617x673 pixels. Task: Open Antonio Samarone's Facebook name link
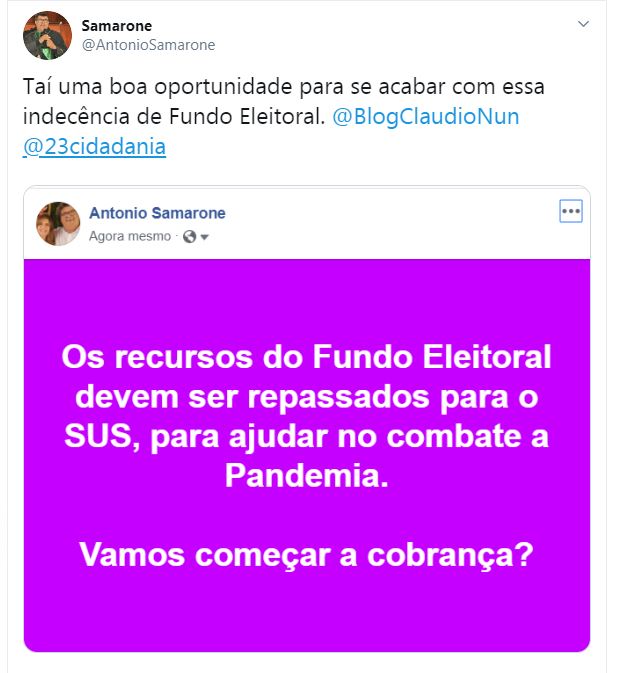[x=157, y=213]
